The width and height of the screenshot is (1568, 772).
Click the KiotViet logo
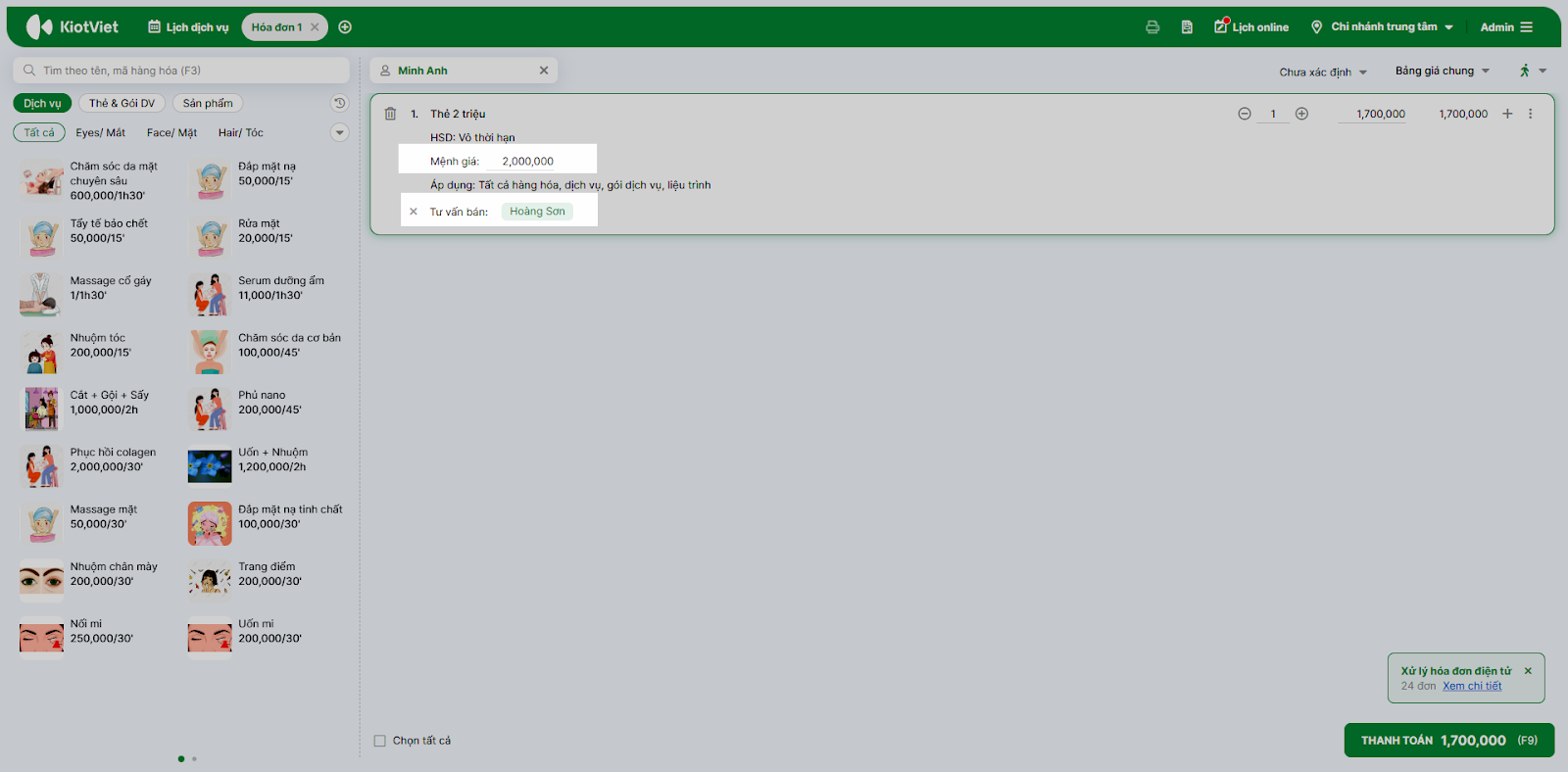(x=72, y=26)
